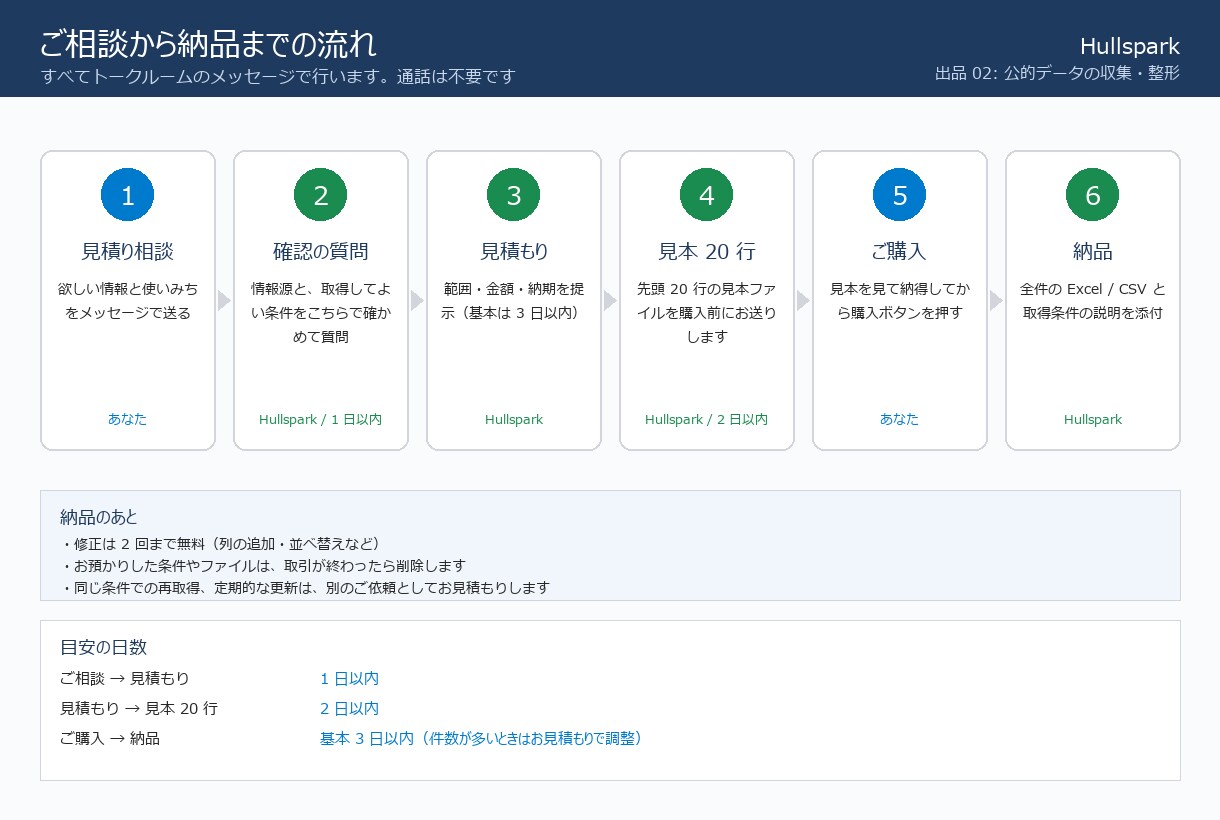Select the 見積もり card title
This screenshot has height=820, width=1220.
click(x=514, y=251)
